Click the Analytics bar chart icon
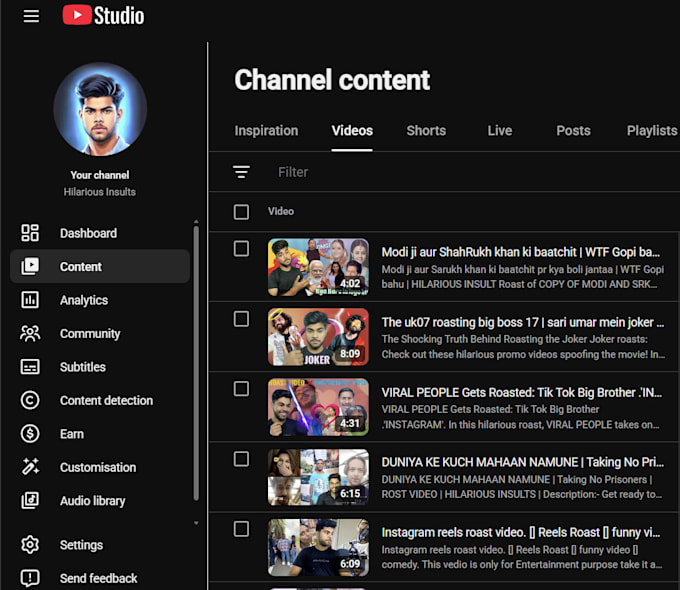 coord(30,300)
